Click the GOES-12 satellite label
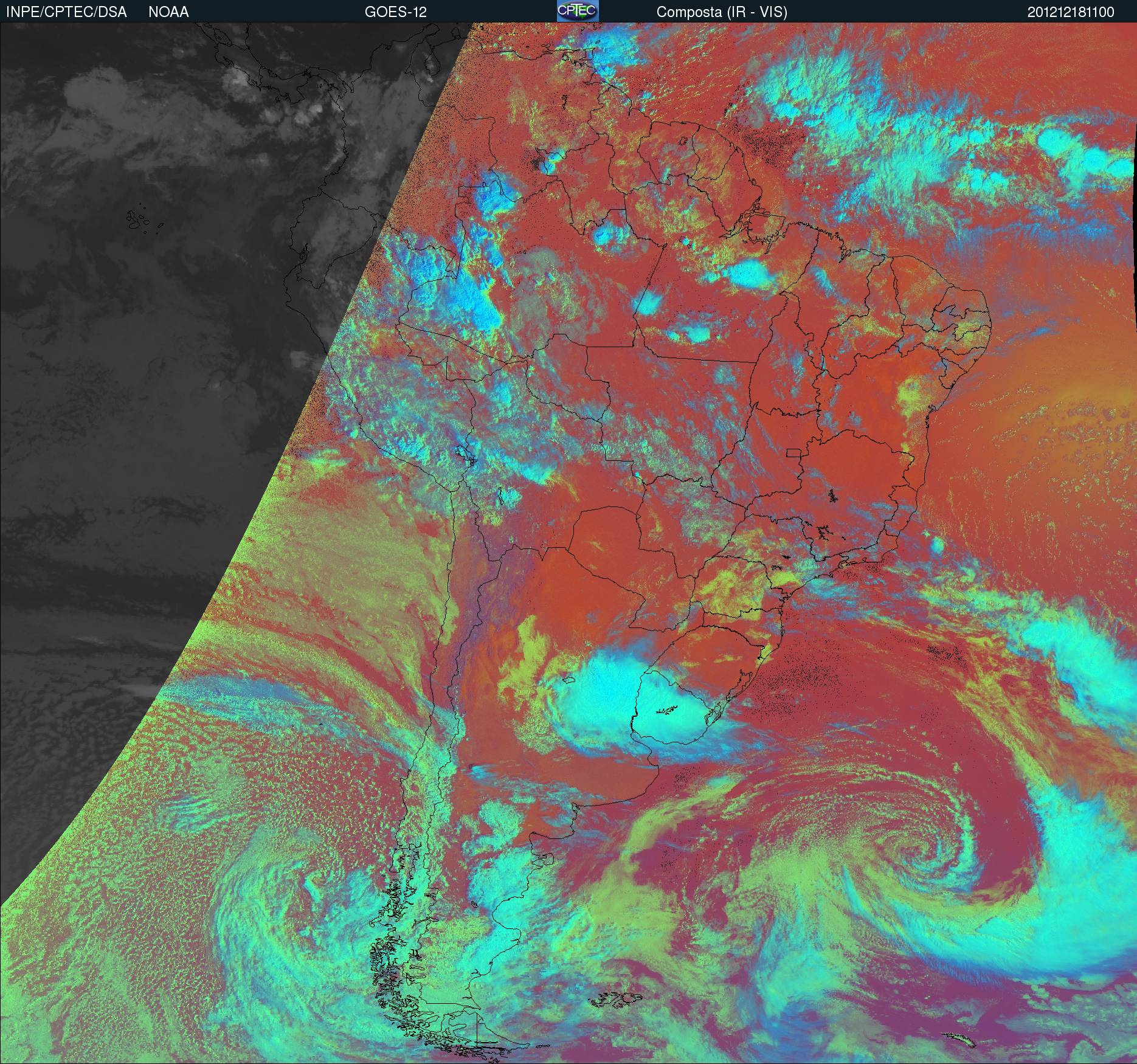The width and height of the screenshot is (1137, 1064). coord(395,12)
